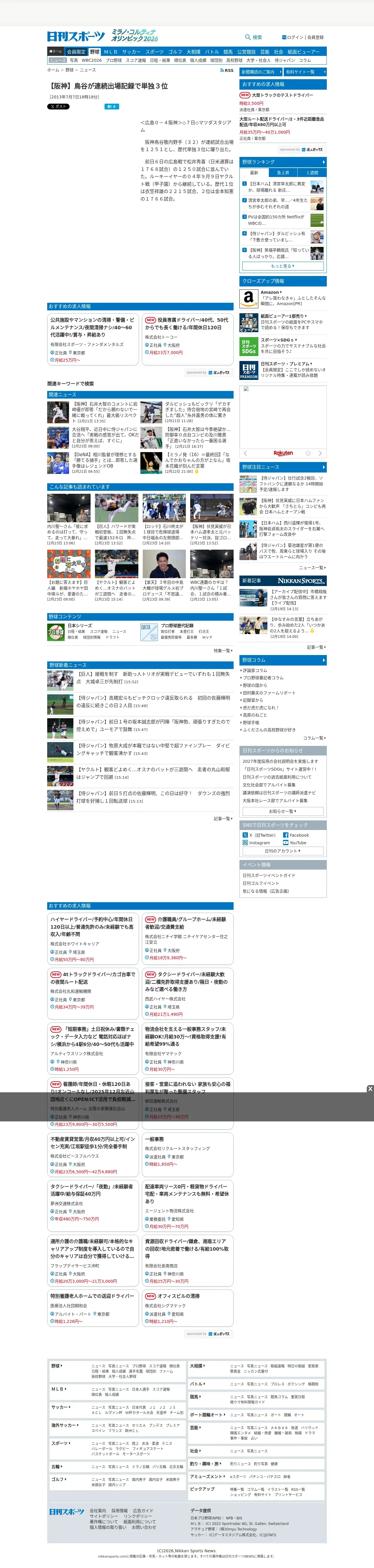The image size is (374, 1568).
Task: Open the 大谷翔平 related news thumbnail
Action: pos(58,437)
